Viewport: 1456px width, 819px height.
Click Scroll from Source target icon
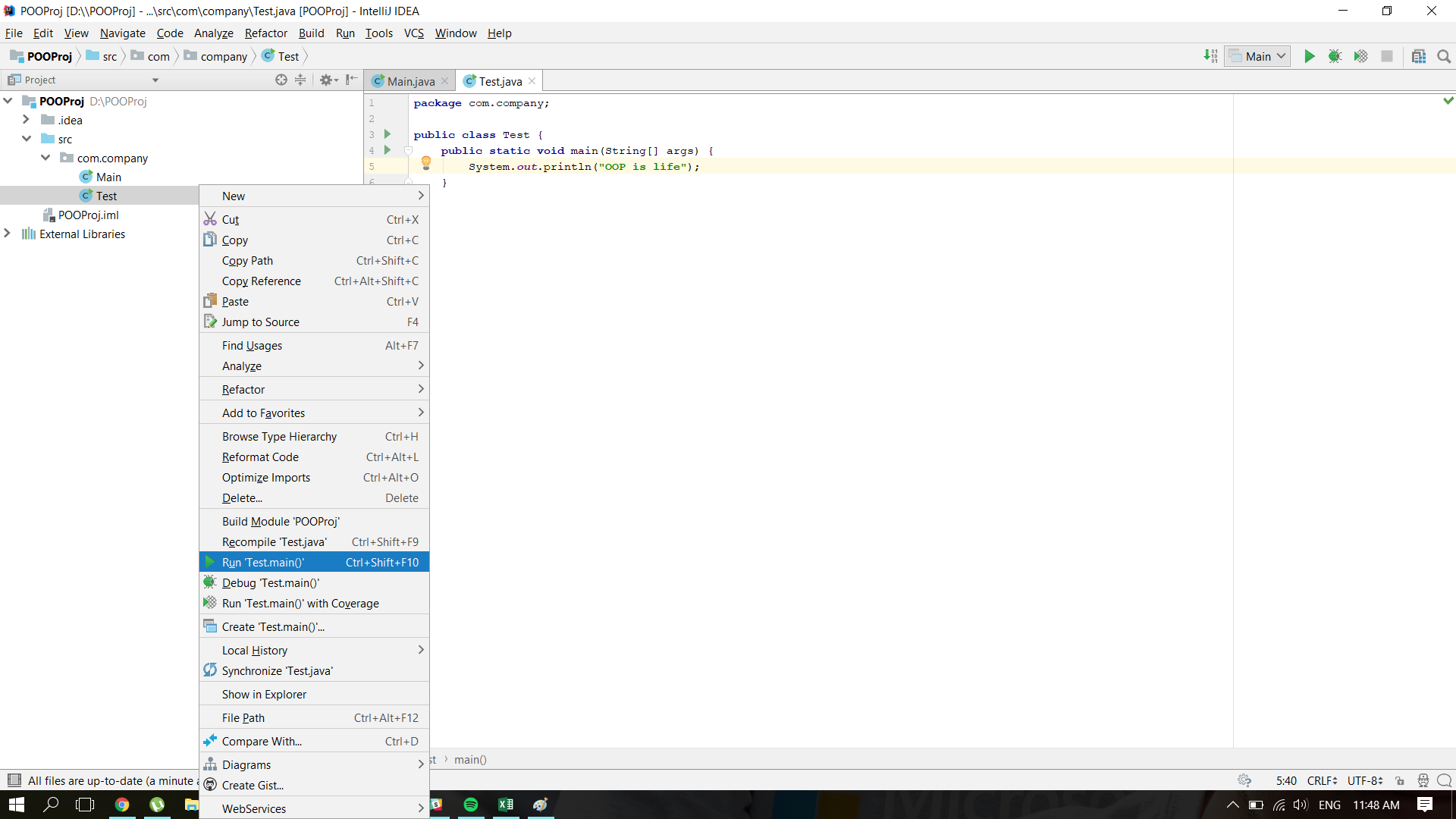(281, 80)
